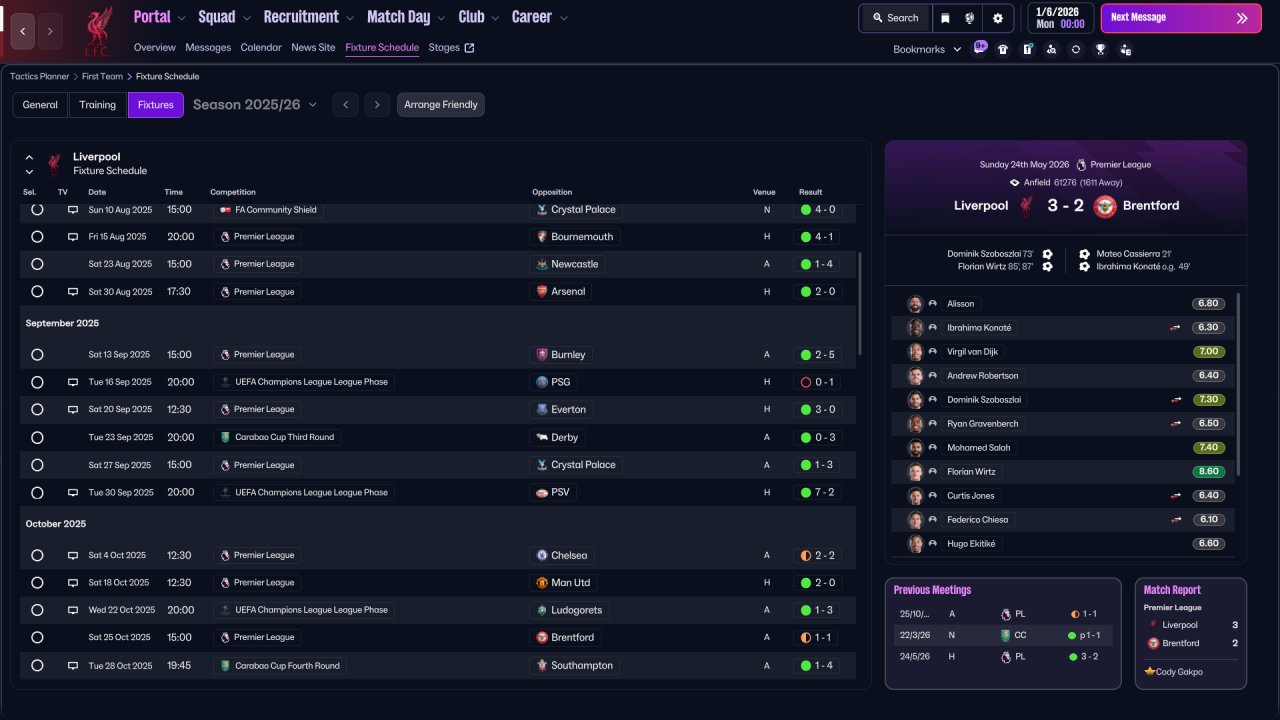This screenshot has width=1280, height=720.
Task: Select the Derby fixture radio button
Action: coord(37,438)
